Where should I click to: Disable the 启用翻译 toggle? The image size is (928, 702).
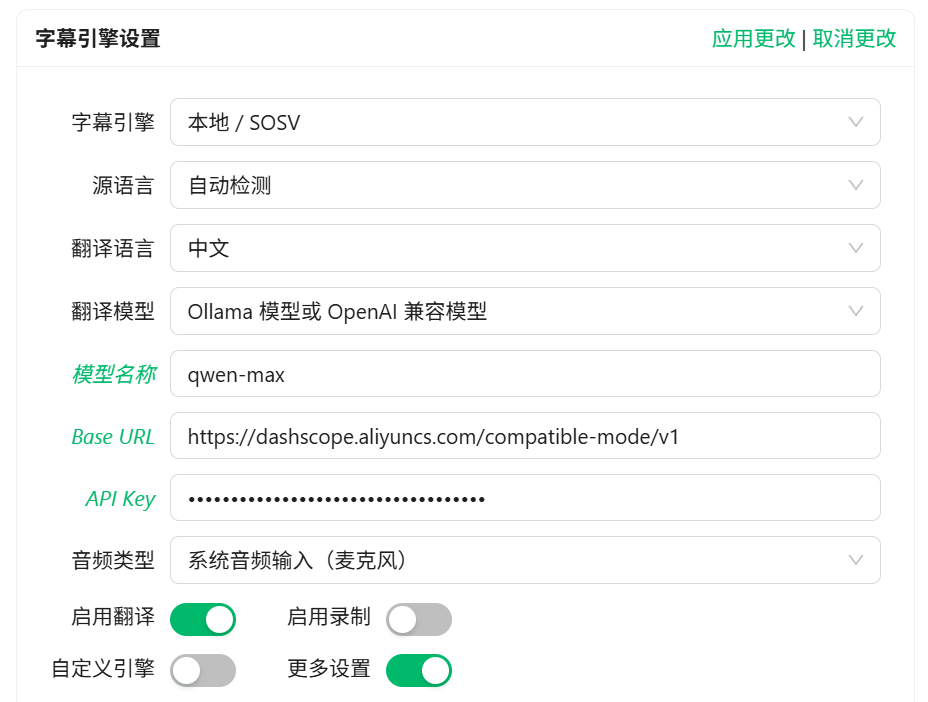click(x=203, y=619)
